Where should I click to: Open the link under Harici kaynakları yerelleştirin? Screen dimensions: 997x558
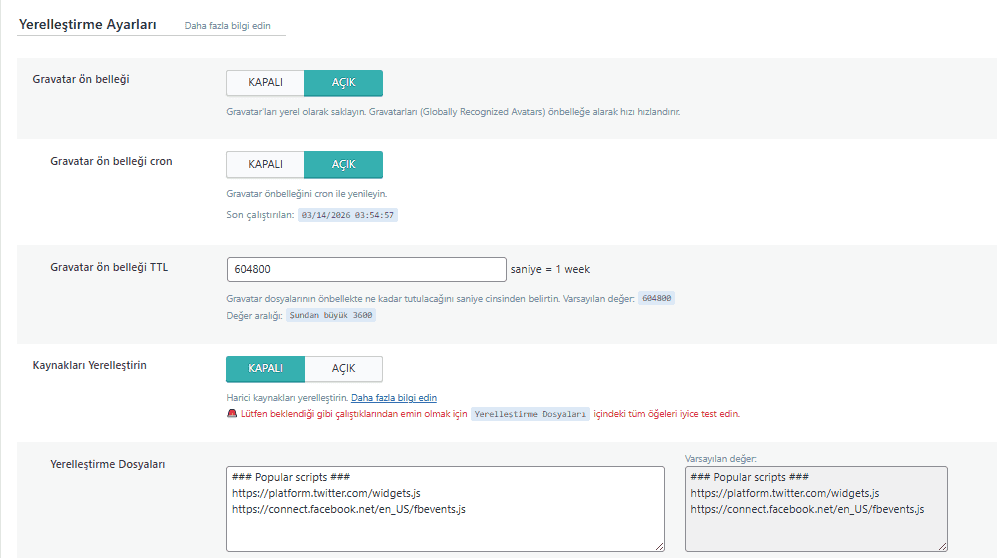point(393,398)
